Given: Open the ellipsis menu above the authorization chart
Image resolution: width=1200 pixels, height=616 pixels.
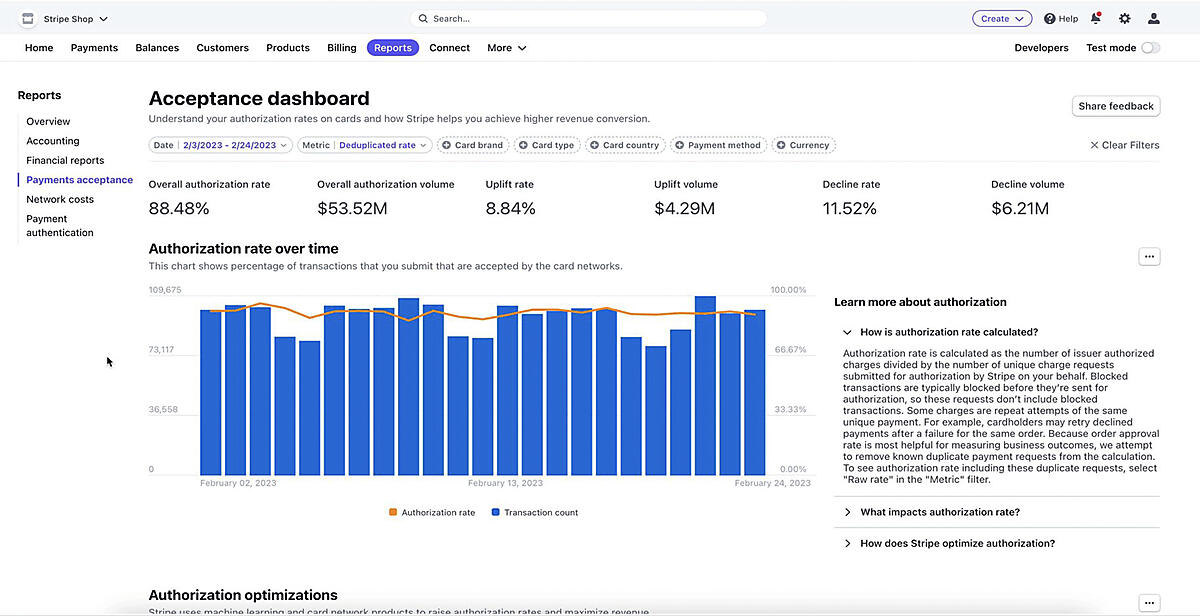Looking at the screenshot, I should click(x=1149, y=257).
